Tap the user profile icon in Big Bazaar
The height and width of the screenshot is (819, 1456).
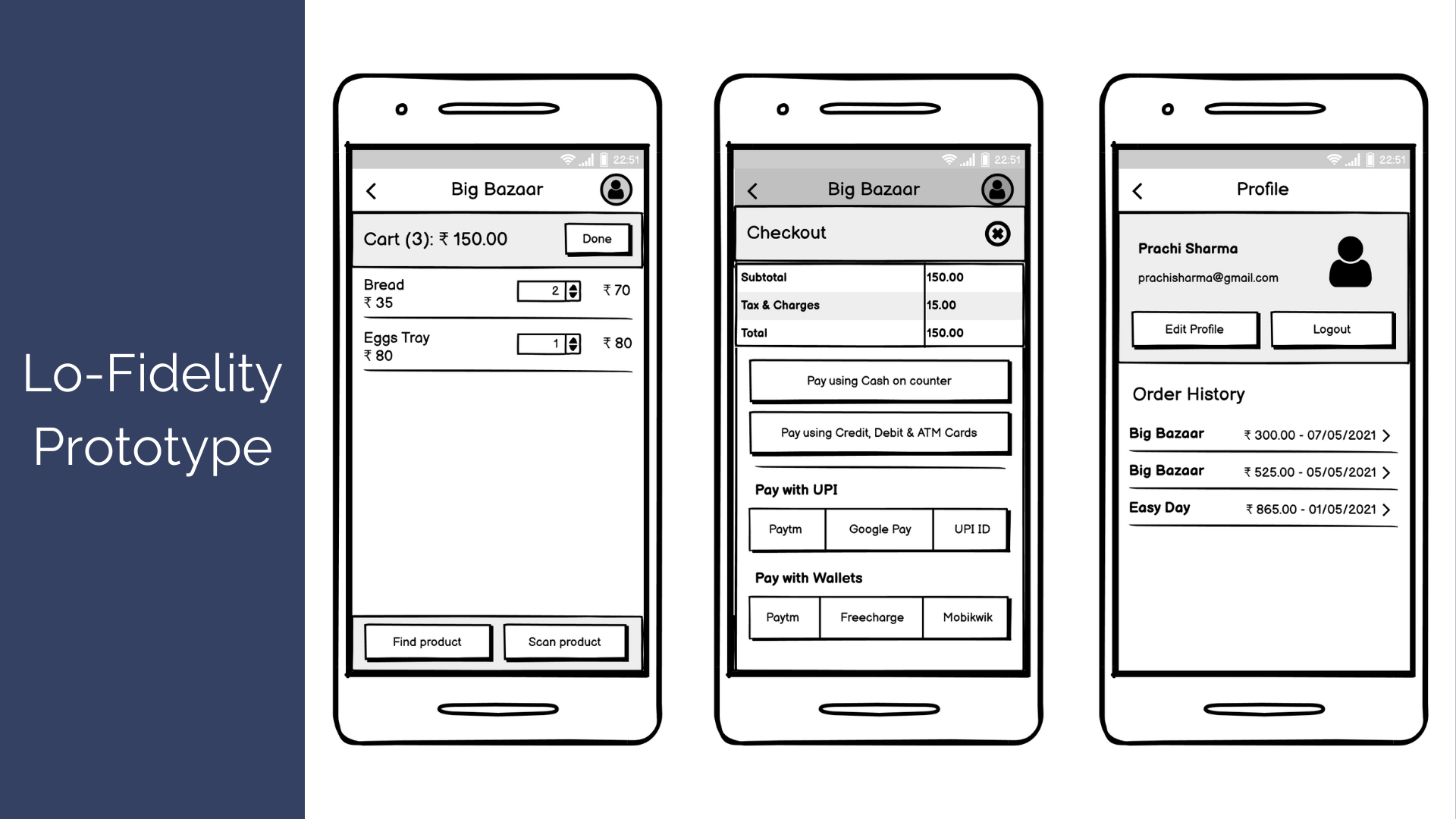[619, 189]
